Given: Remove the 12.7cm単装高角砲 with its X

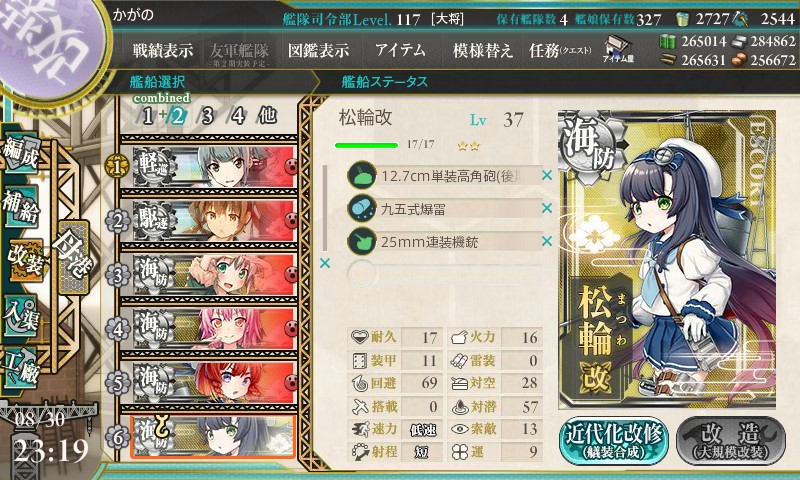Looking at the screenshot, I should pos(547,175).
